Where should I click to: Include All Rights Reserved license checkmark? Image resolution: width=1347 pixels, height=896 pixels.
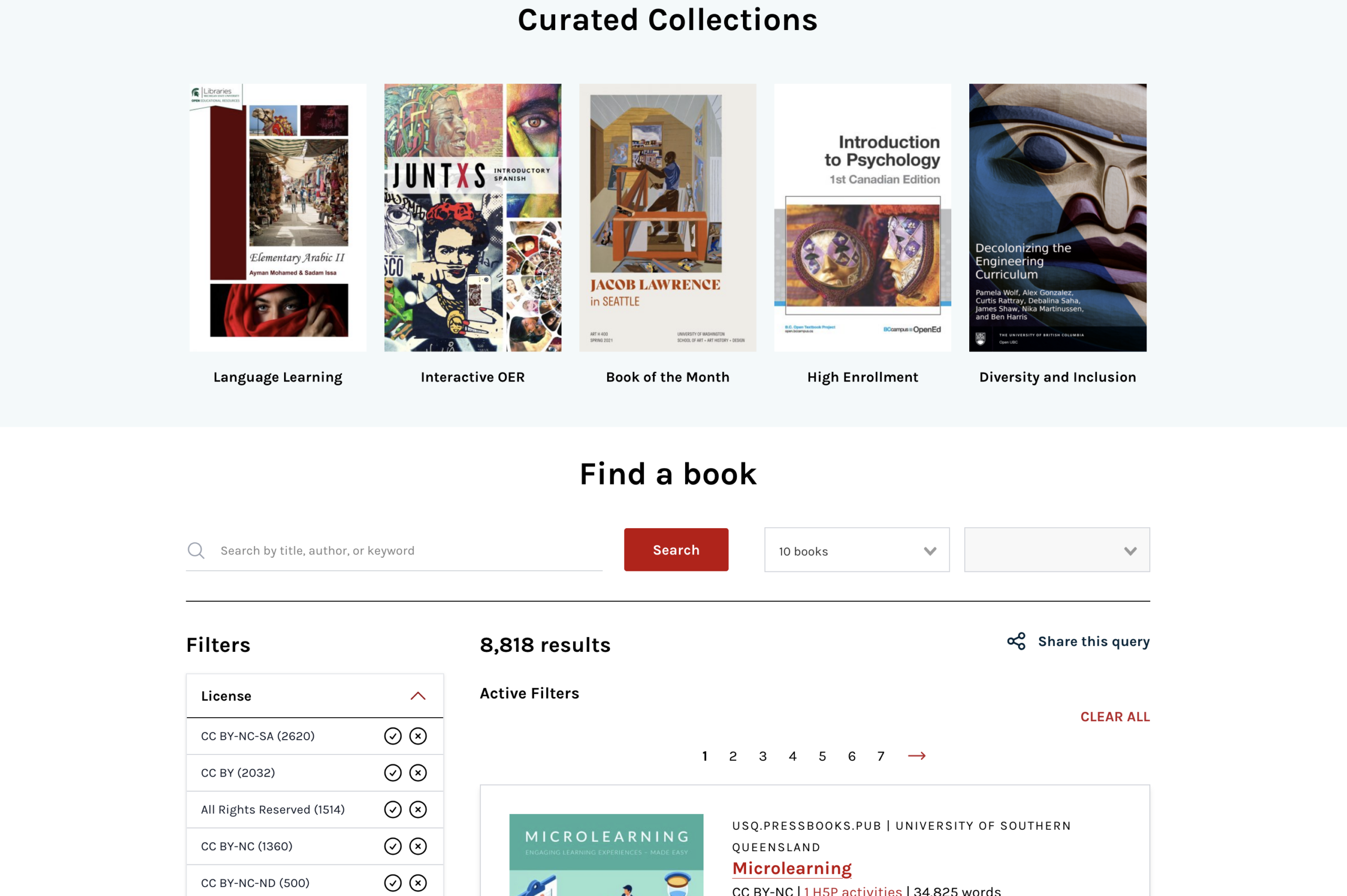pyautogui.click(x=393, y=809)
